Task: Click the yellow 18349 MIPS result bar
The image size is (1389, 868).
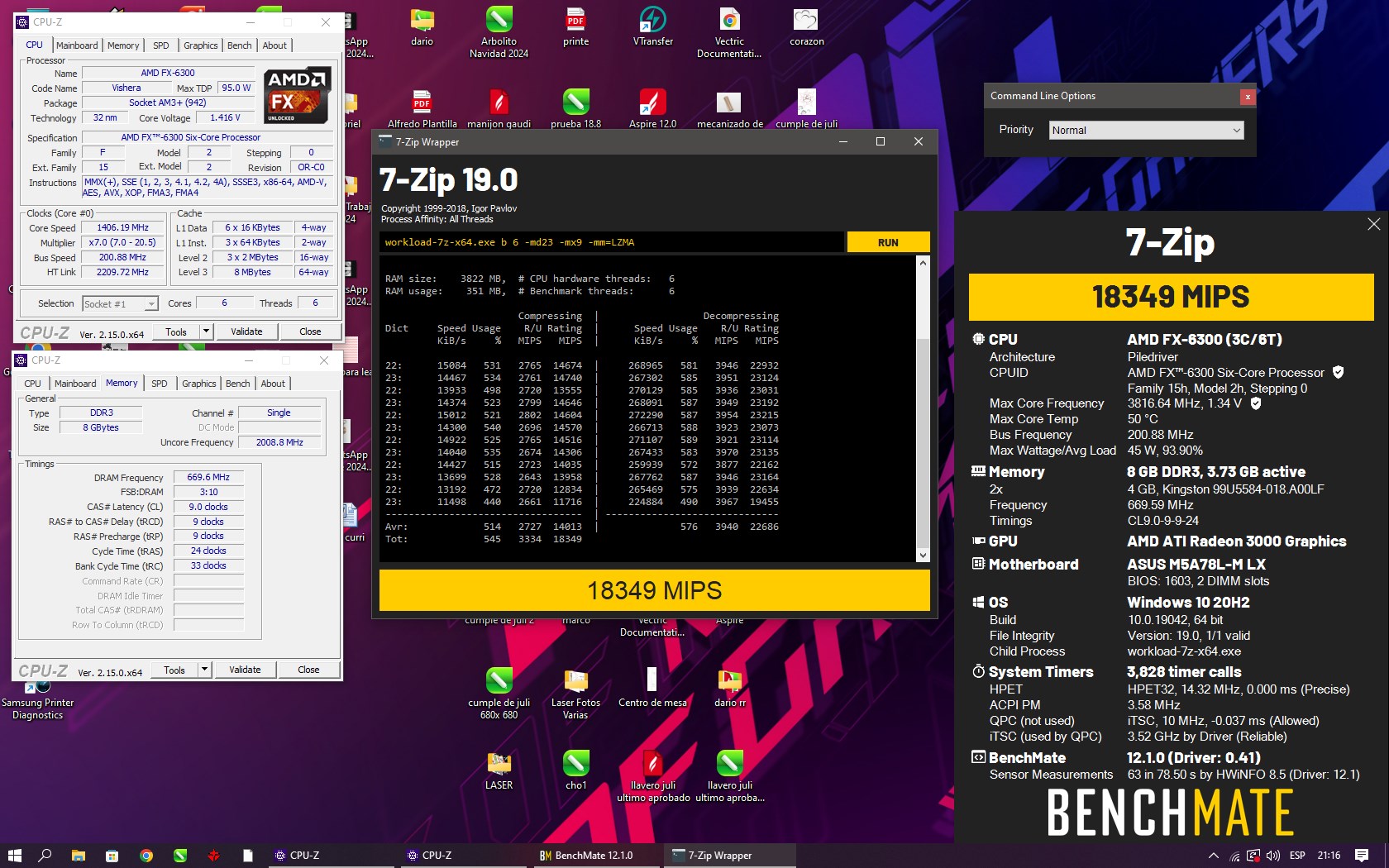Action: coord(655,590)
